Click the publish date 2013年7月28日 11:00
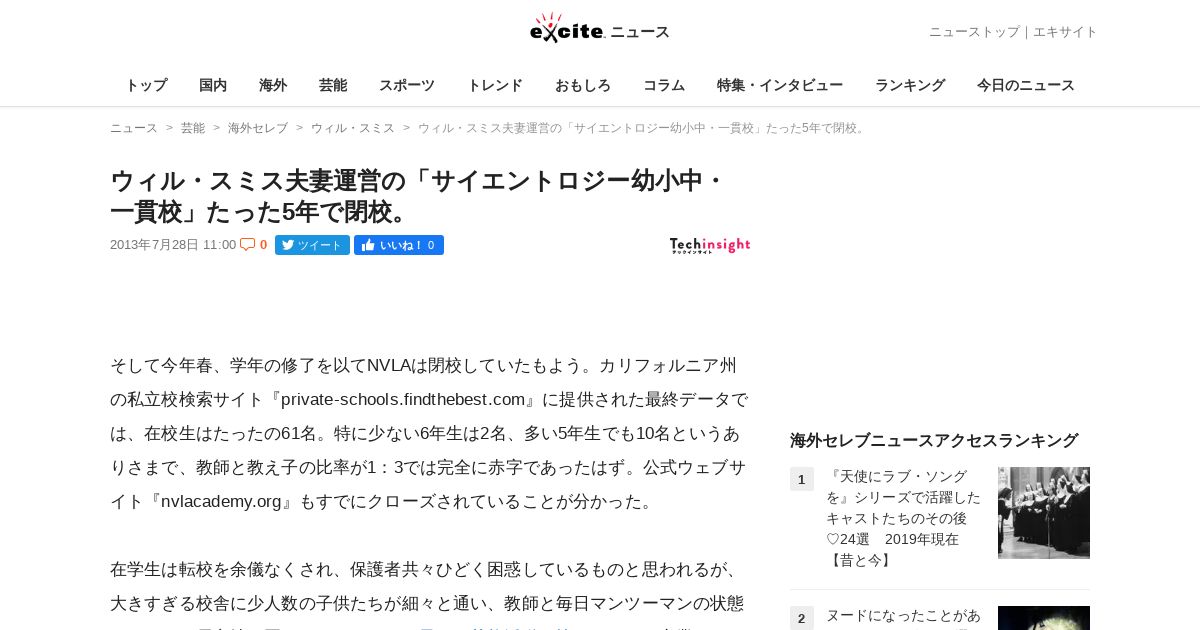Viewport: 1200px width, 630px height. pos(173,245)
